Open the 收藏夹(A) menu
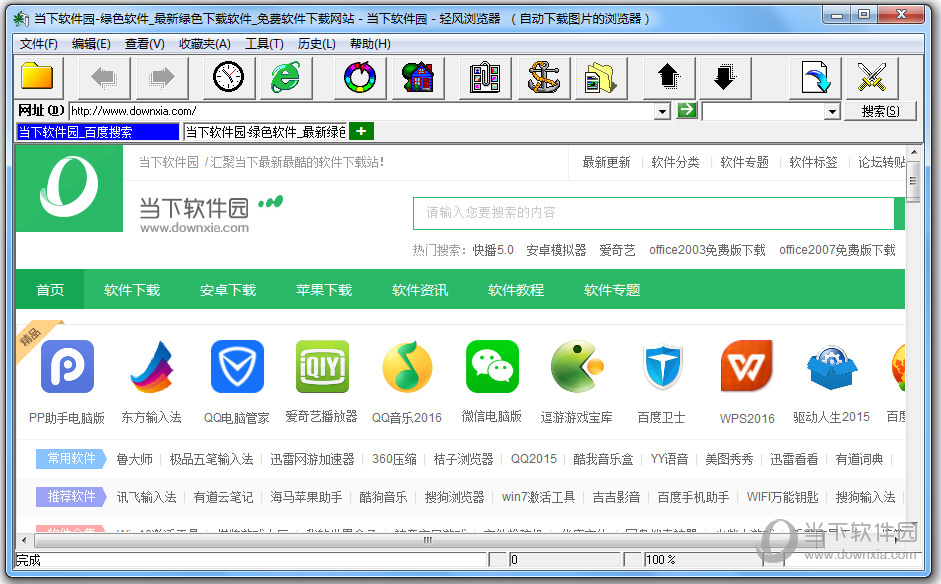Image resolution: width=941 pixels, height=584 pixels. 205,44
